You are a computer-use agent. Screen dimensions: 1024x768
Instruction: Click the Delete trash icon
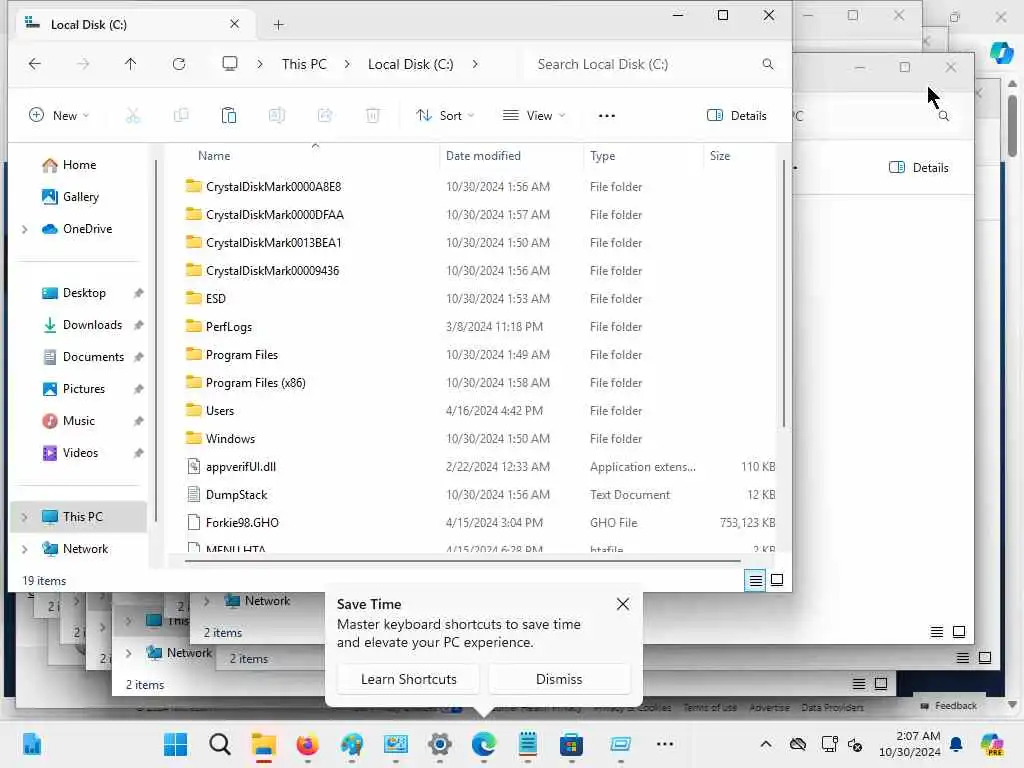372,116
